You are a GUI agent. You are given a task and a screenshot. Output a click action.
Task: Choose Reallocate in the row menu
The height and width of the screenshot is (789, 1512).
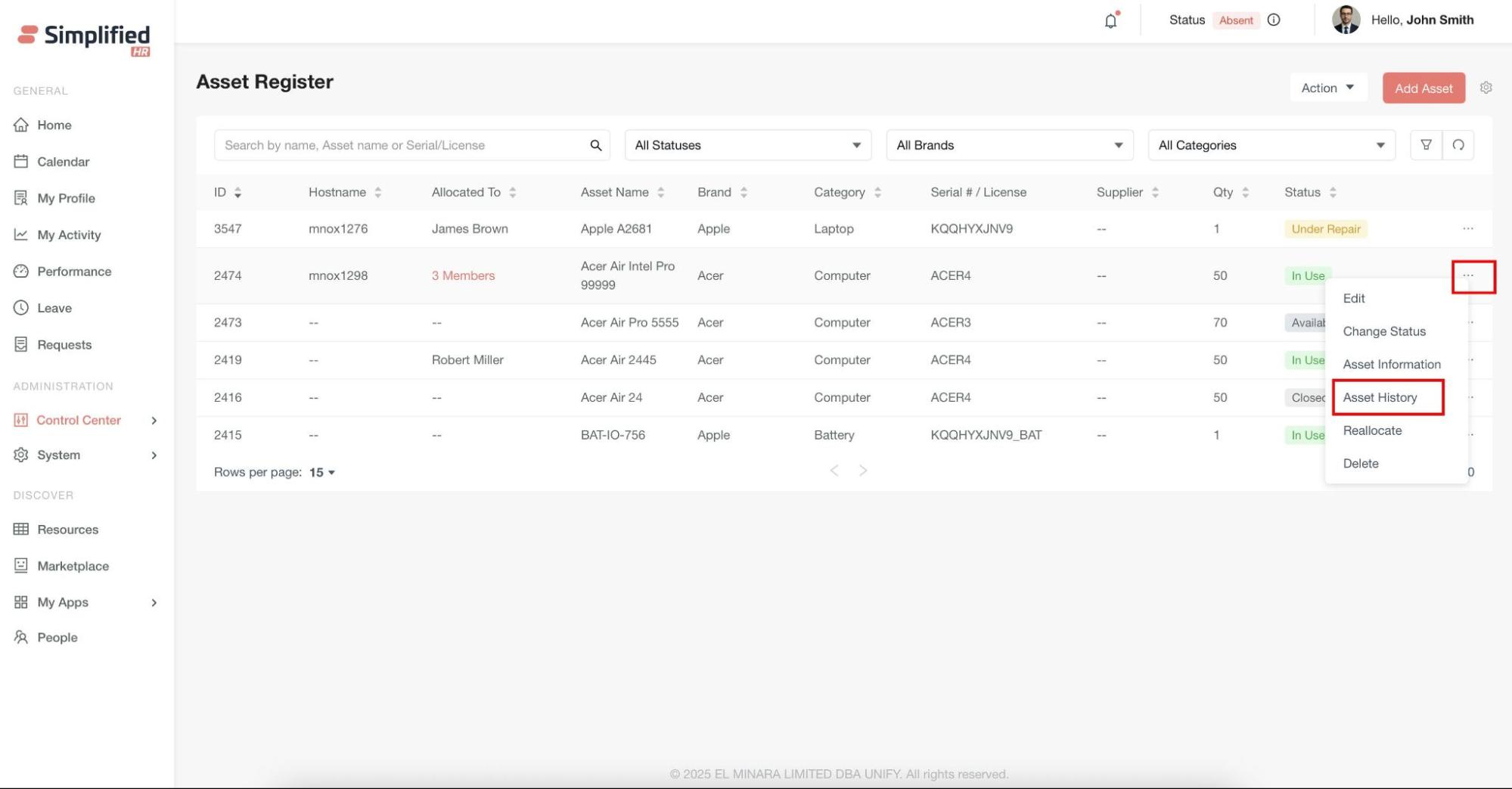coord(1372,430)
